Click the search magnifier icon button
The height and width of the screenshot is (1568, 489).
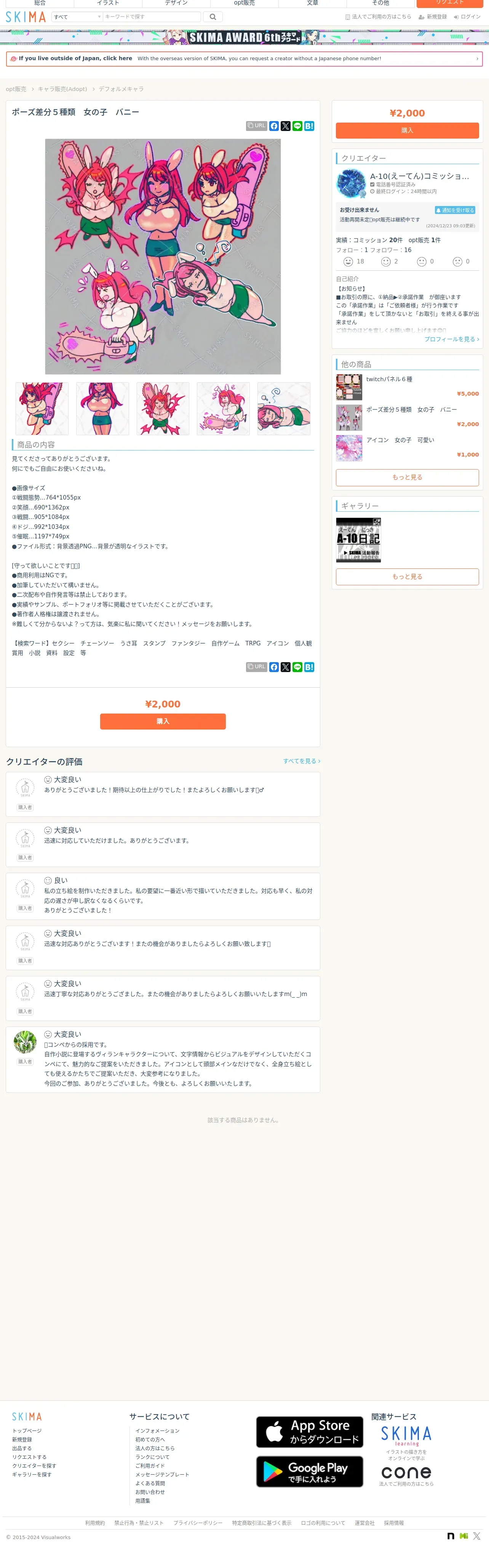point(213,17)
